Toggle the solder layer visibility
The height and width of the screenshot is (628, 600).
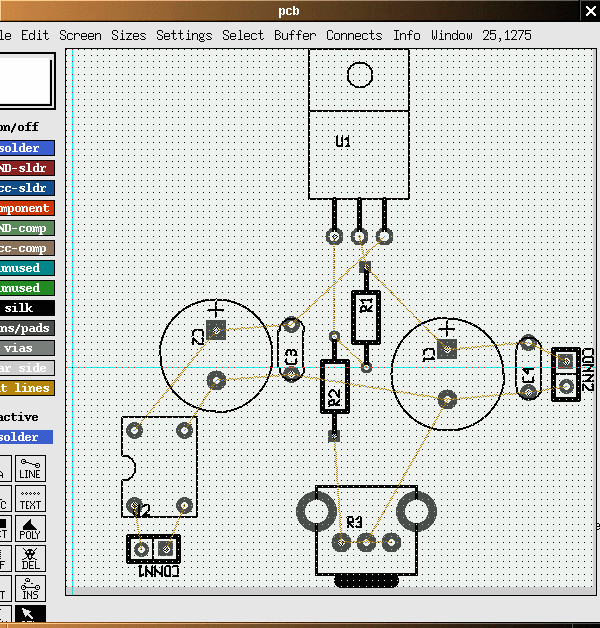pos(25,148)
